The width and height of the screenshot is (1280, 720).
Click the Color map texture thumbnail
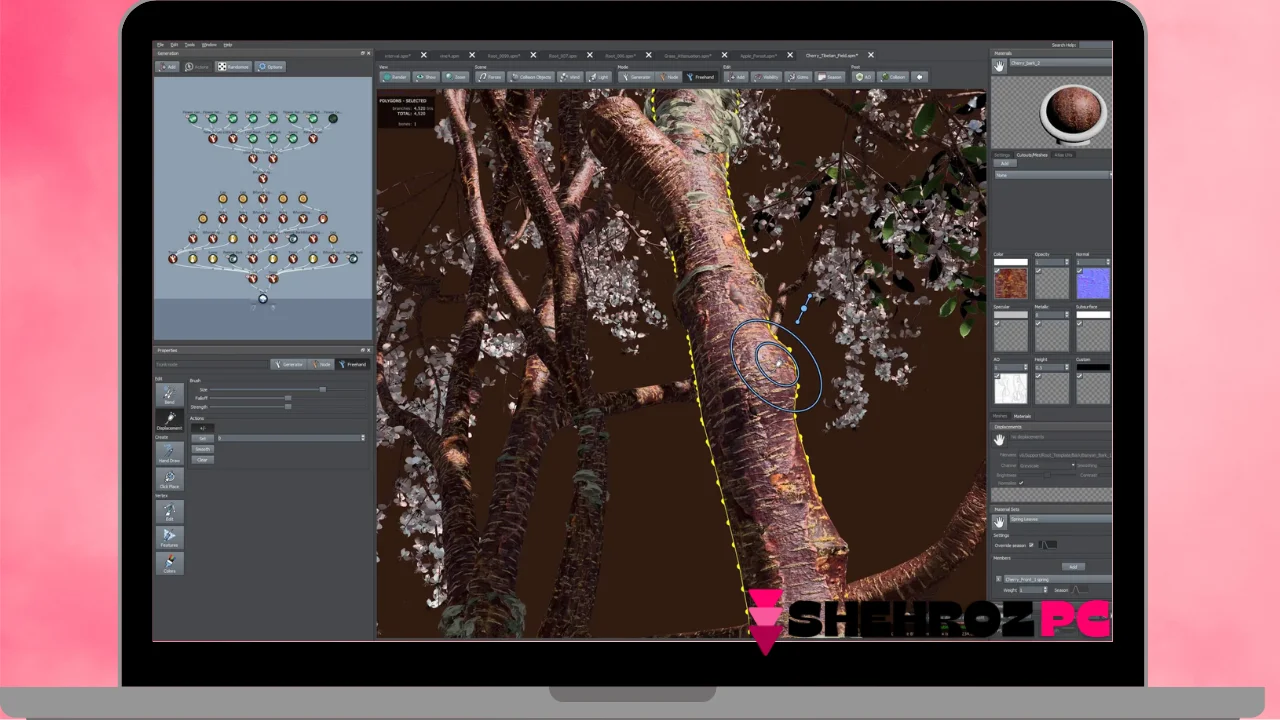[x=1011, y=284]
